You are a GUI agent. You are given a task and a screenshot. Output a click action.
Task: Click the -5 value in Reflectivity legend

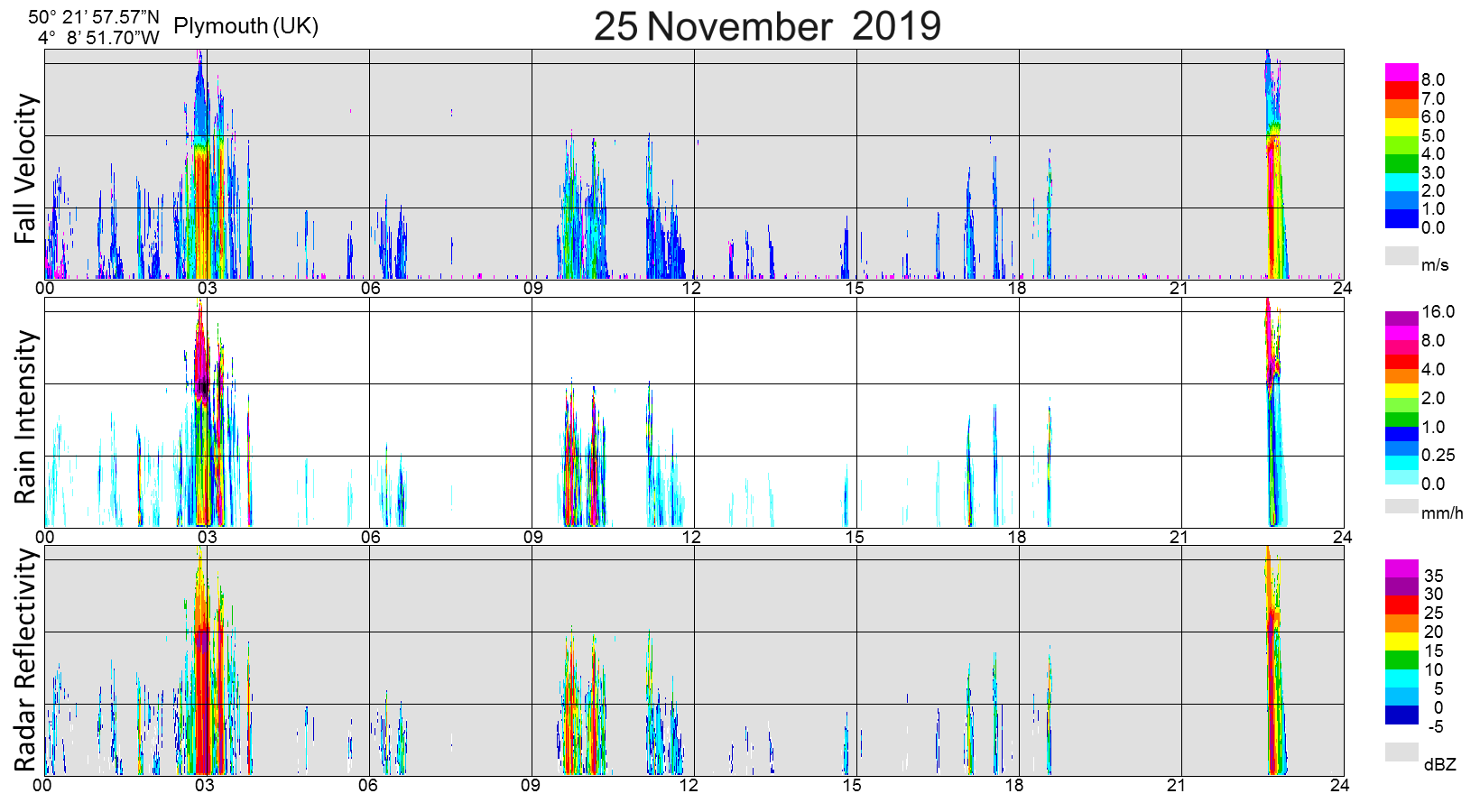point(1436,726)
